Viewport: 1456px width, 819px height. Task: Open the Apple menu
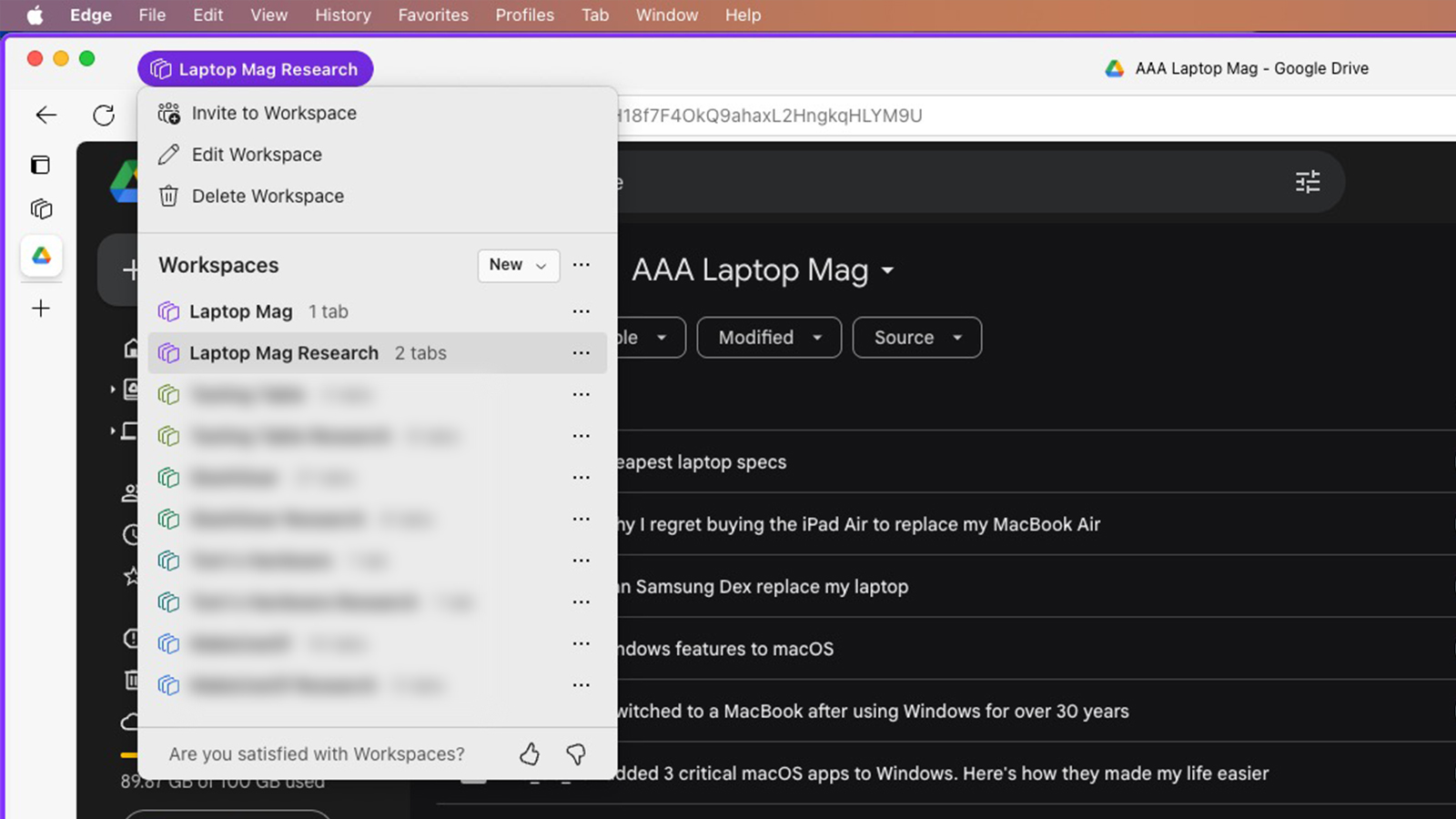point(35,15)
